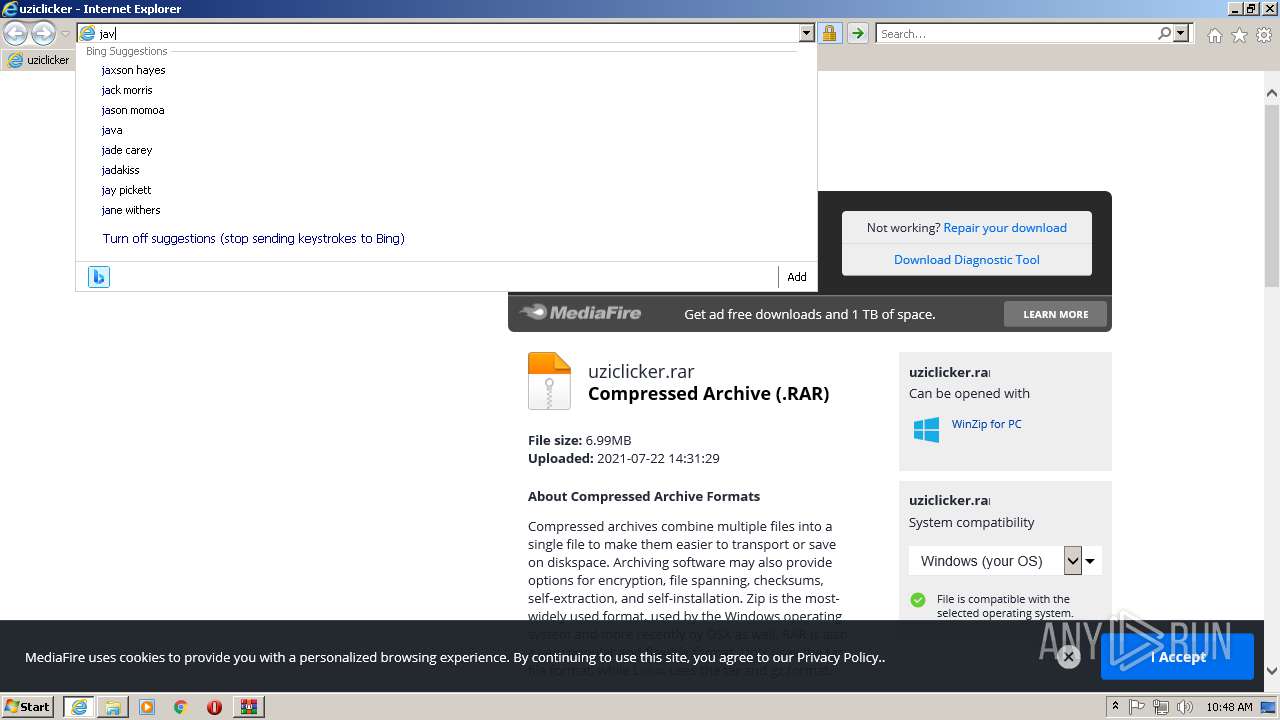Click the green compatibility checkmark icon
The width and height of the screenshot is (1280, 720).
pos(917,600)
